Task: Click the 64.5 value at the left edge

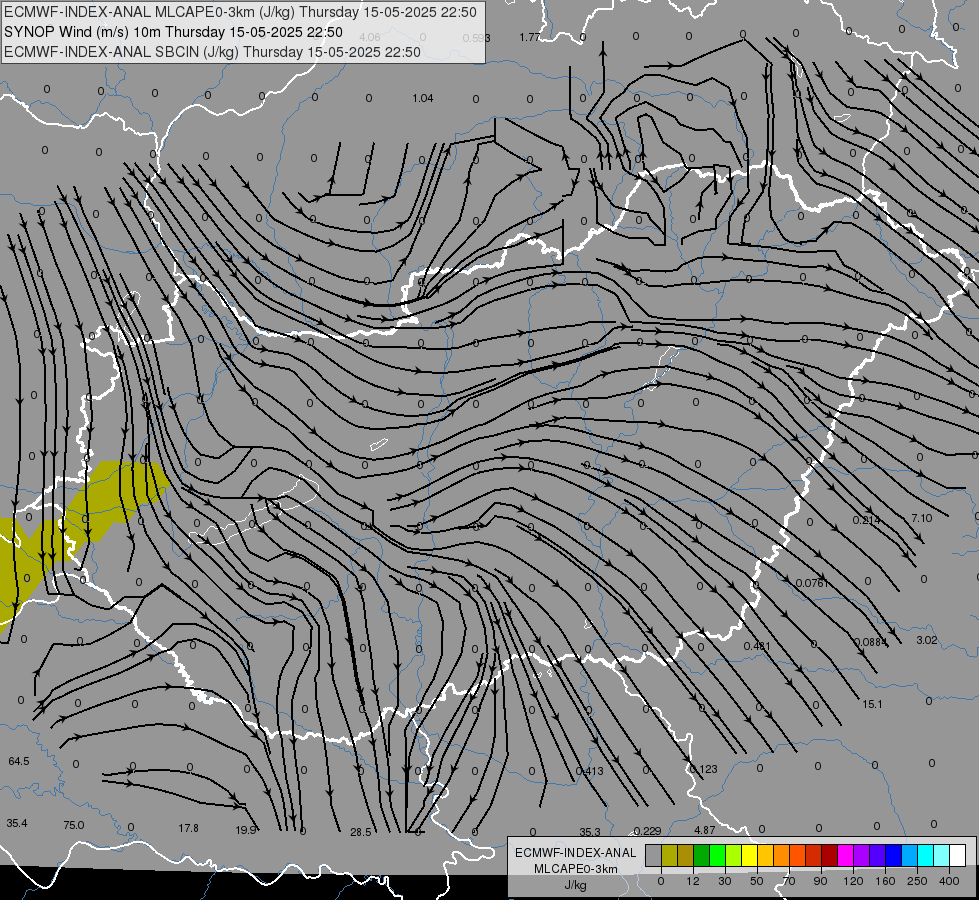Action: click(x=19, y=761)
